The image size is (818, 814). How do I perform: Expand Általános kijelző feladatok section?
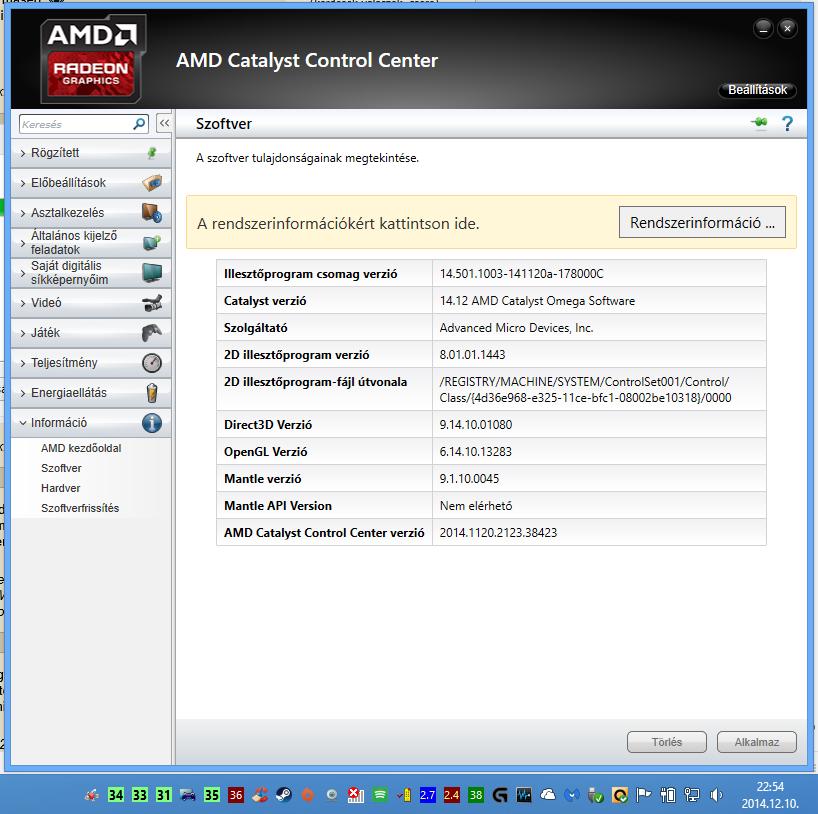(x=91, y=243)
